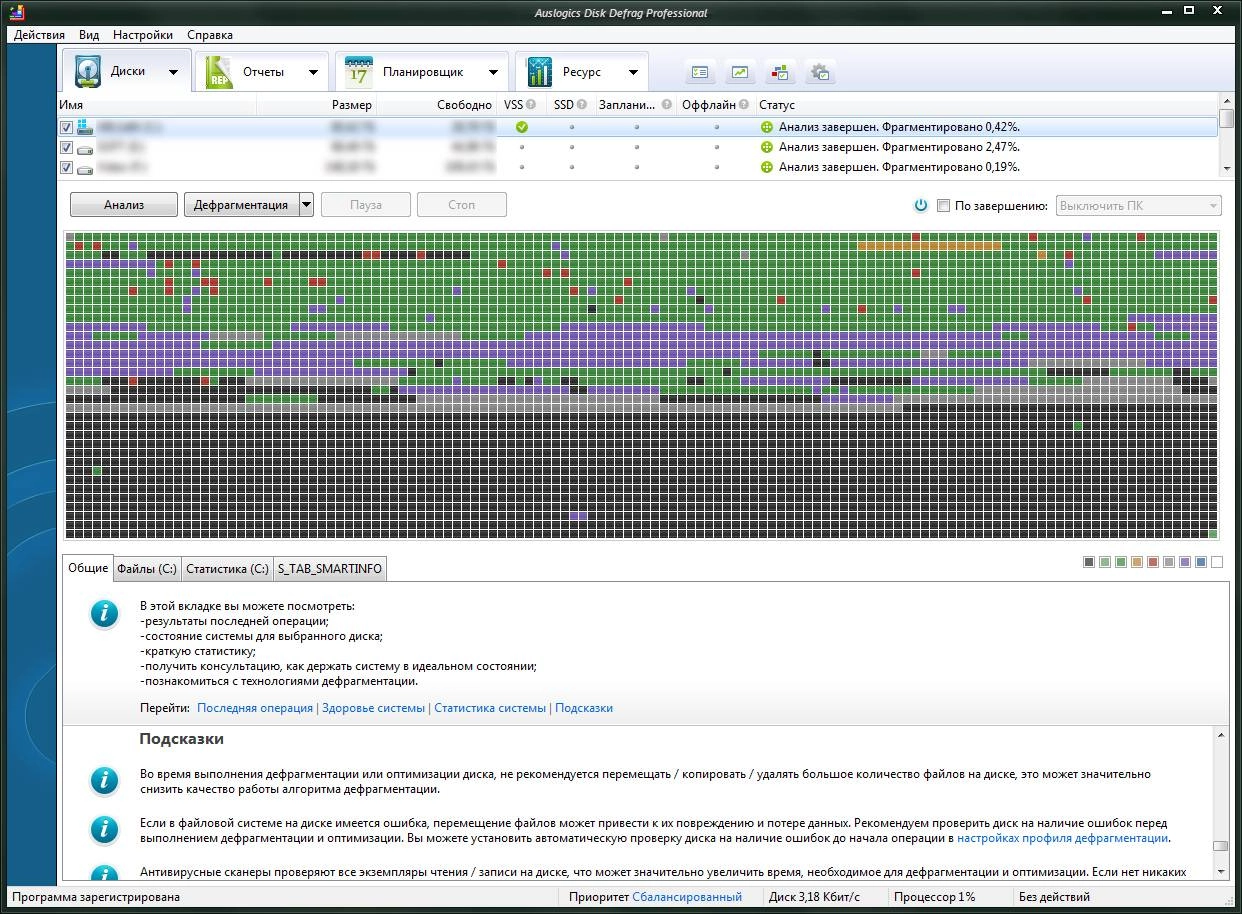Click the purple legend swatch

pyautogui.click(x=1185, y=562)
